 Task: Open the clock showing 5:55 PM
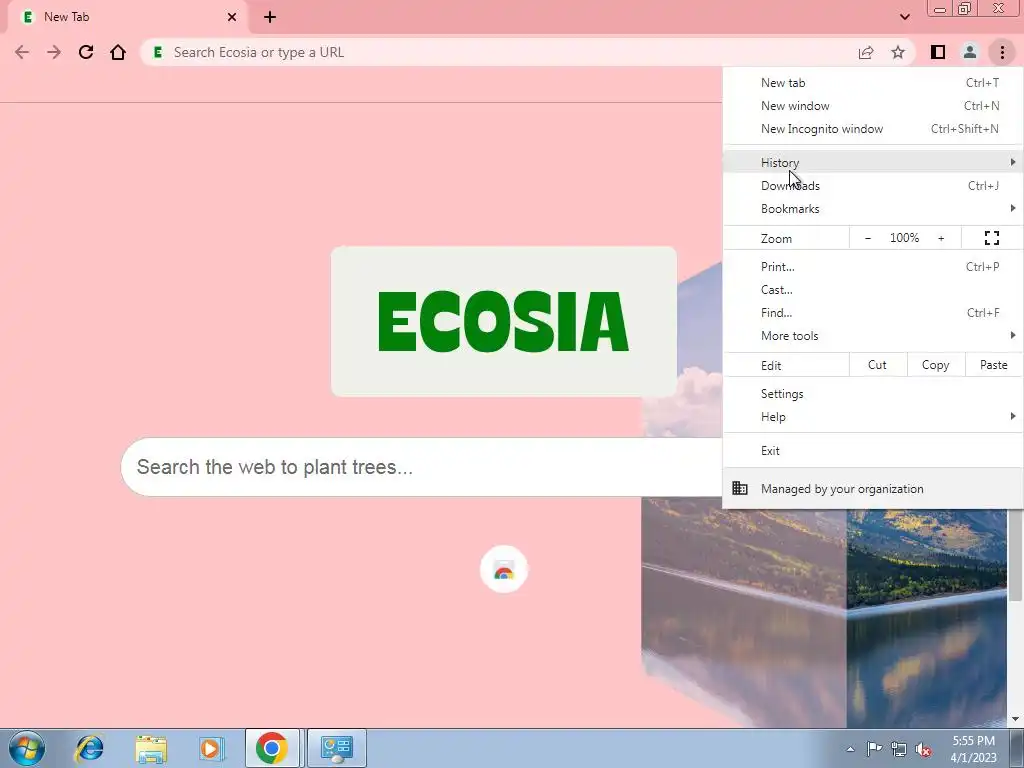[x=973, y=749]
